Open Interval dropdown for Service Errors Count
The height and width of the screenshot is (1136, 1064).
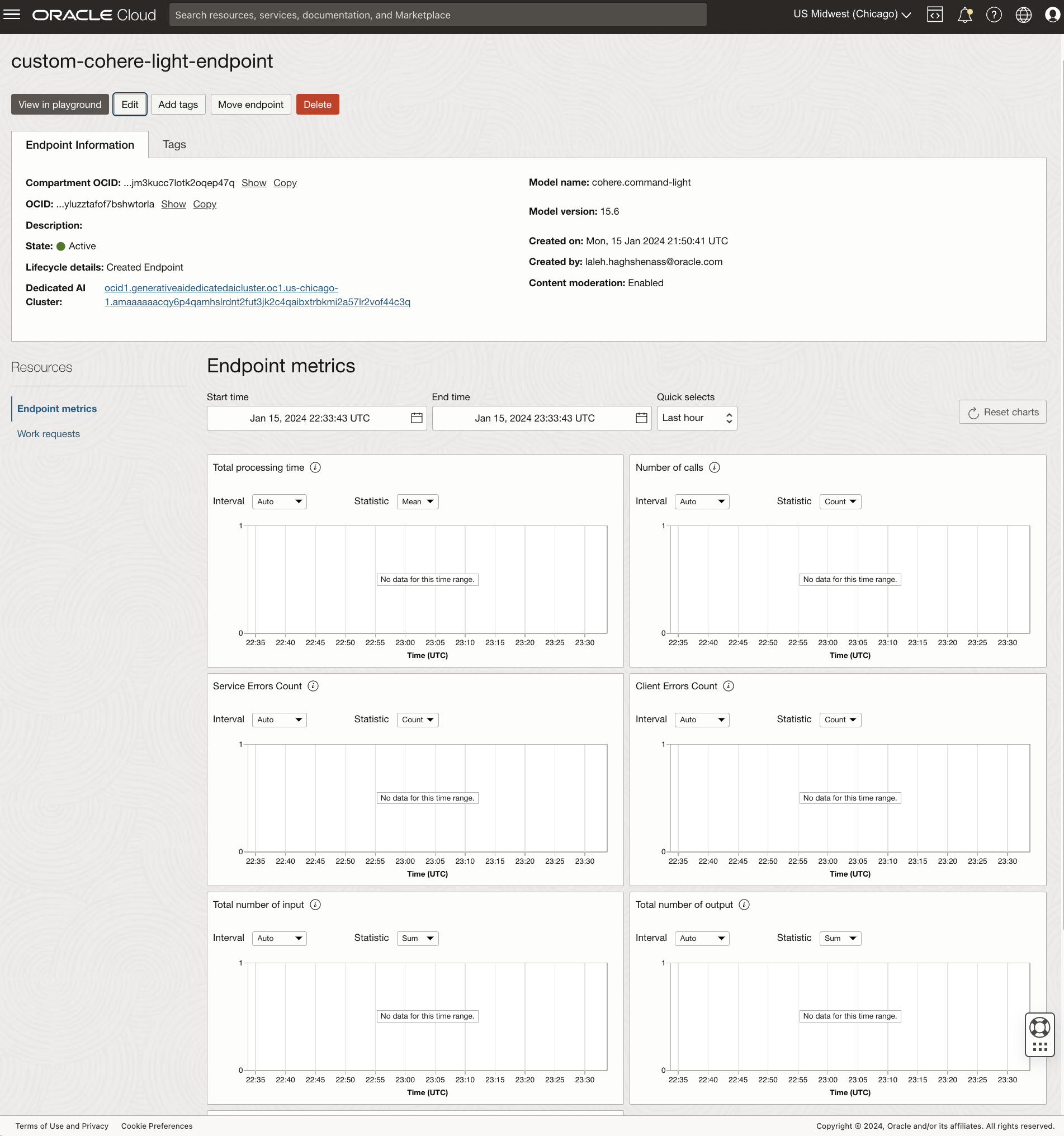tap(280, 720)
